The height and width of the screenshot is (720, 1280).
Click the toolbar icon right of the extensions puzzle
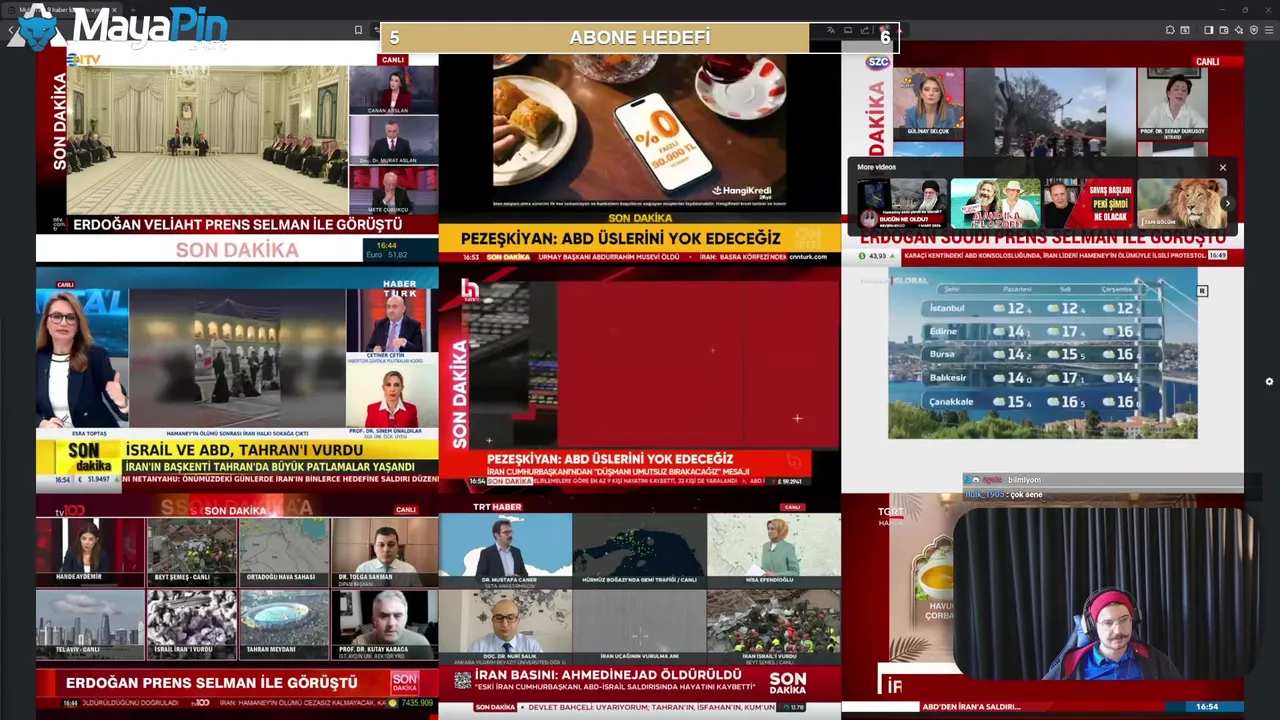point(1185,30)
